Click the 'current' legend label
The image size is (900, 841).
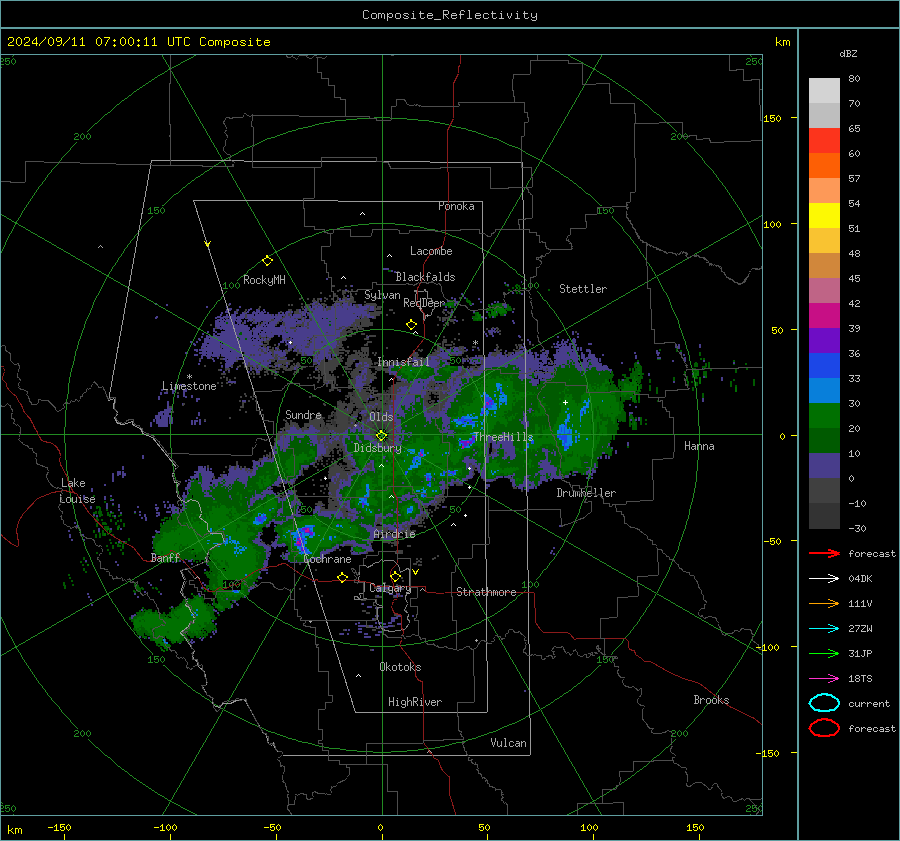[868, 704]
